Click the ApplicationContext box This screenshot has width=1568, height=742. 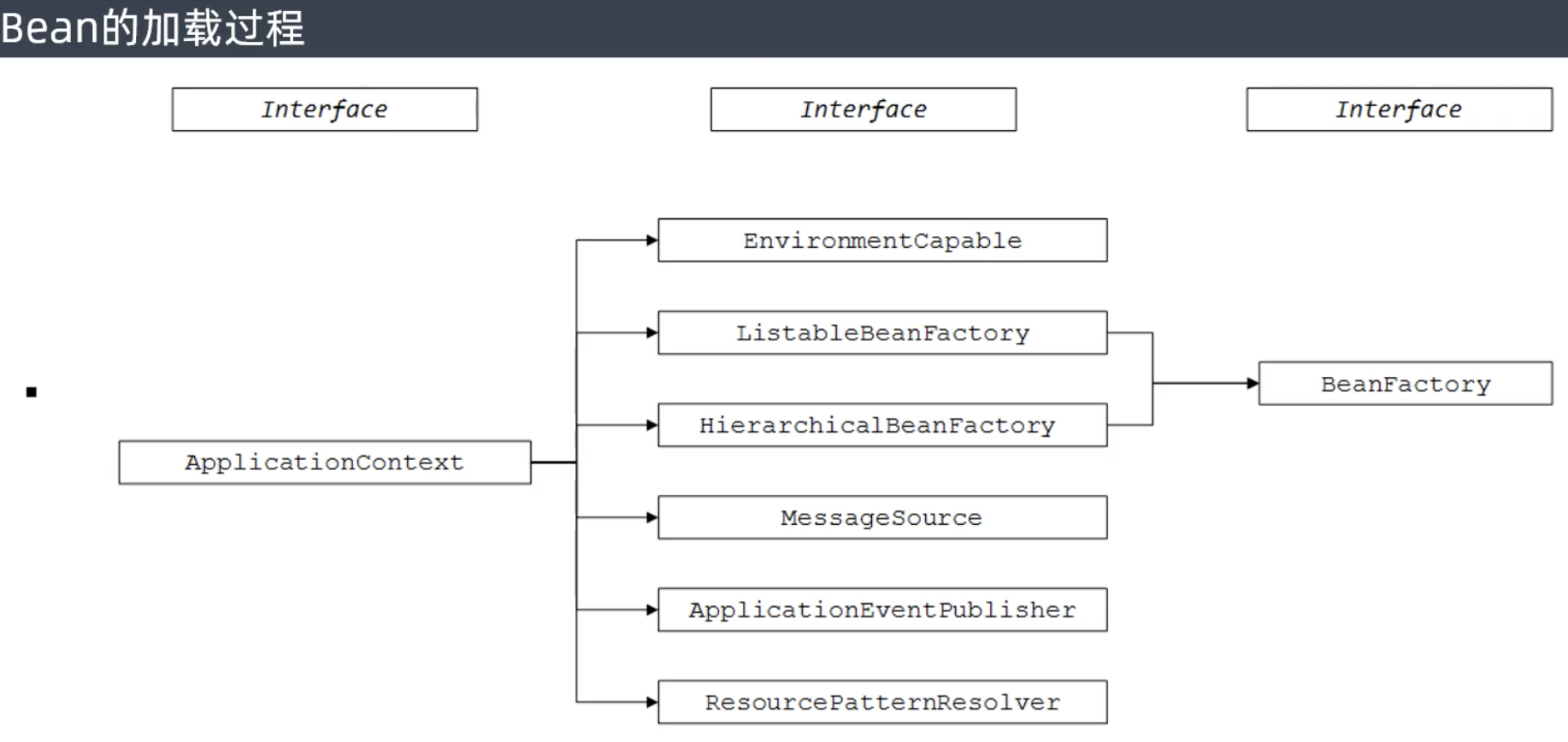pos(325,462)
